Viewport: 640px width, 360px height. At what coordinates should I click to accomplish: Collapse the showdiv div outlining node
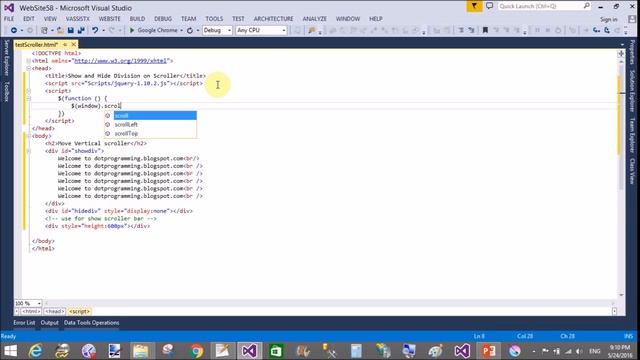point(28,151)
